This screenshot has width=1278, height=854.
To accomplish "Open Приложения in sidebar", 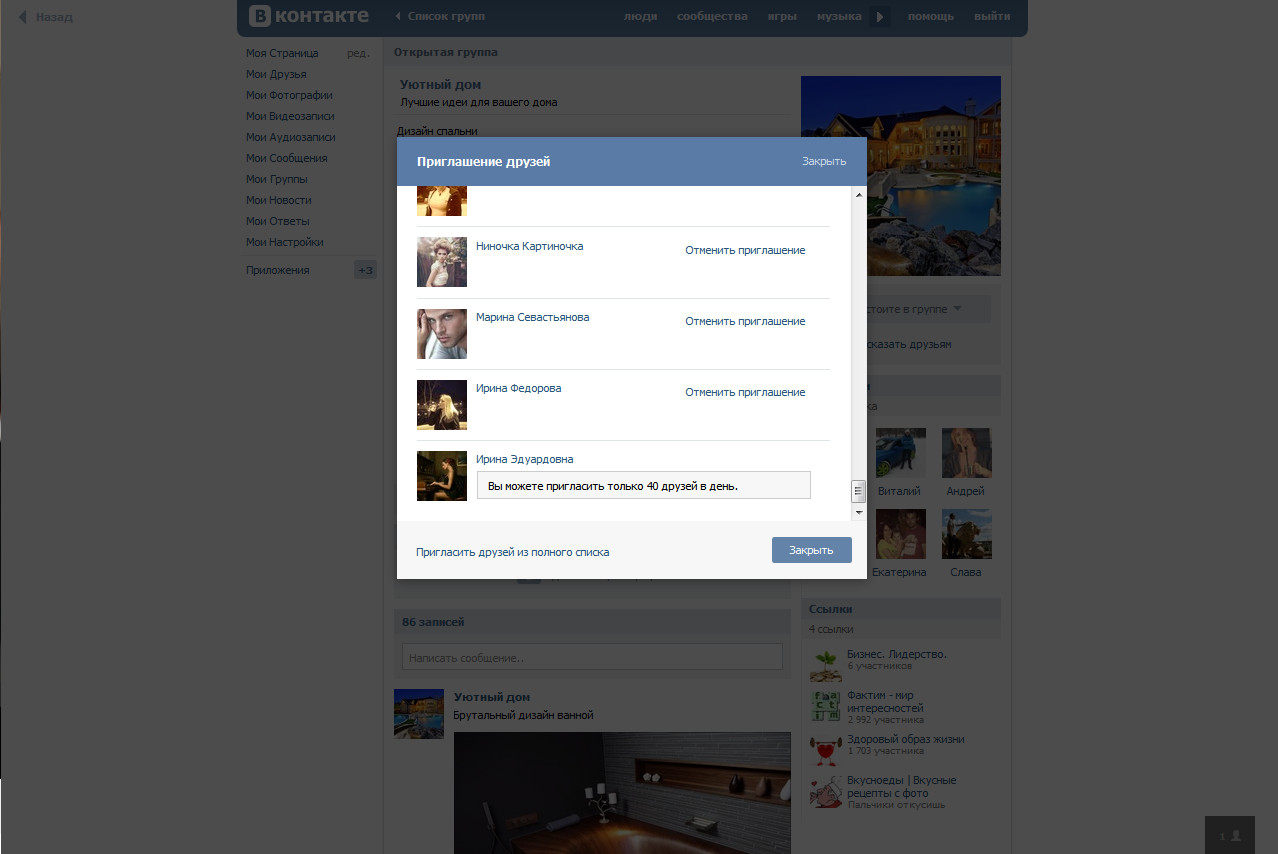I will pyautogui.click(x=278, y=270).
